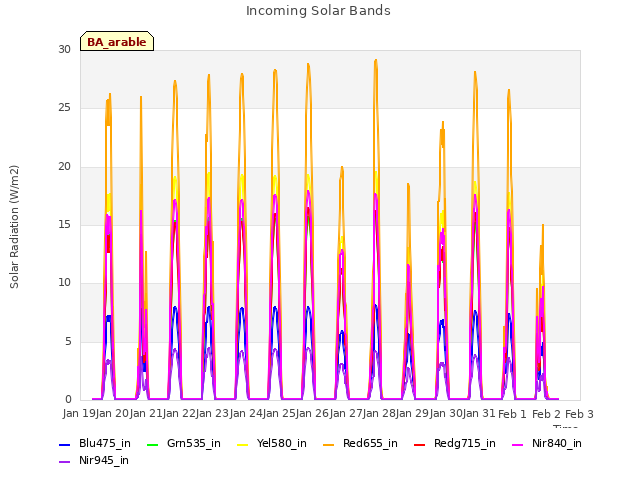This screenshot has height=480, width=640.
Task: Click the Jan 22 x-axis tick label
Action: (179, 414)
